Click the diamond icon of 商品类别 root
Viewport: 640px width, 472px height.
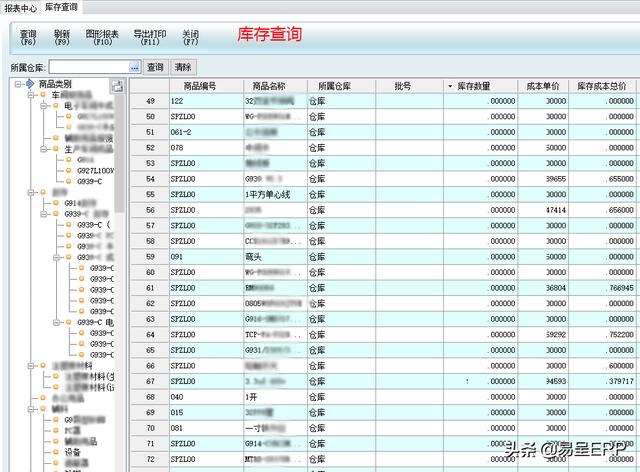(x=30, y=85)
